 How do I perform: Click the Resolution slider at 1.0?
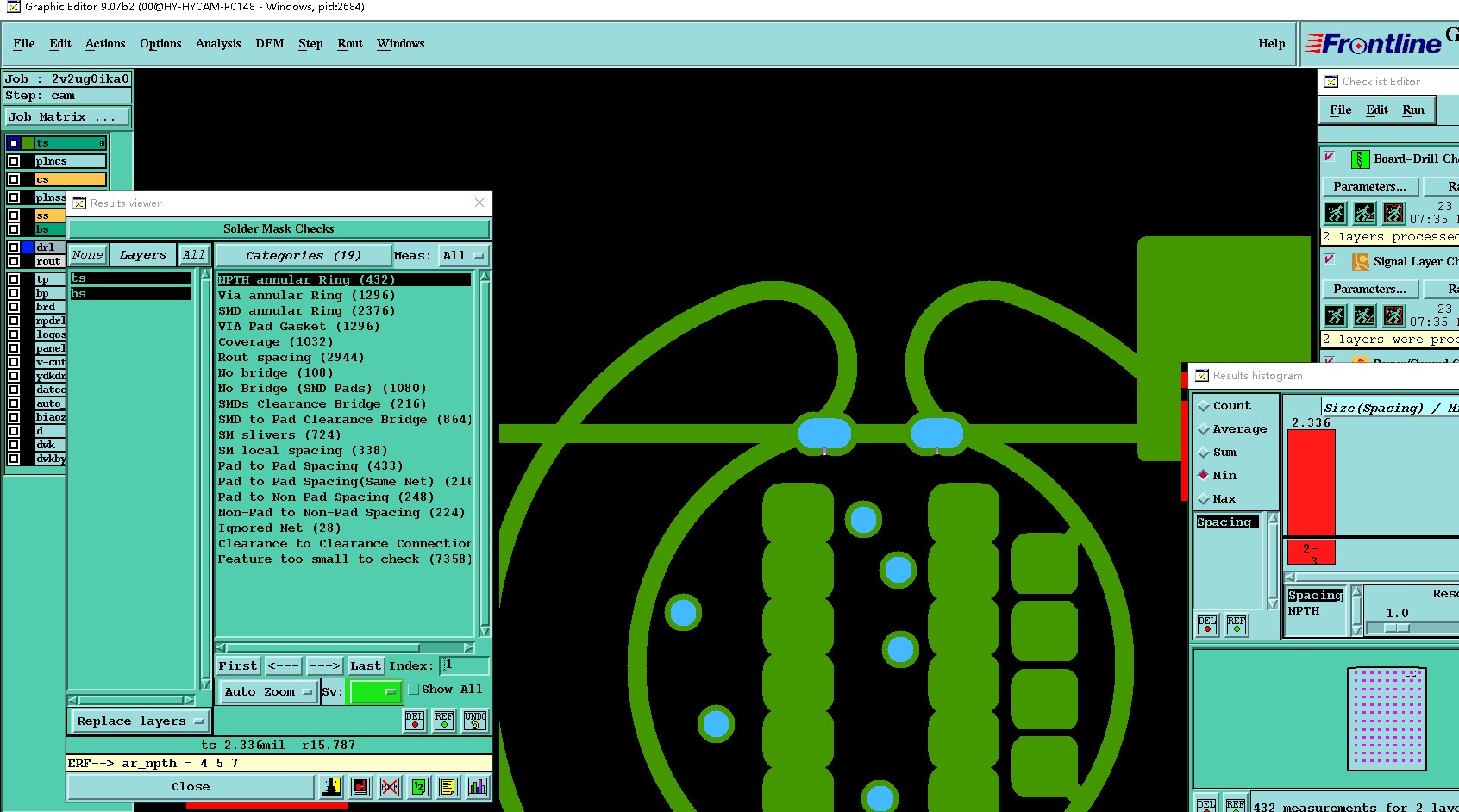click(x=1397, y=628)
